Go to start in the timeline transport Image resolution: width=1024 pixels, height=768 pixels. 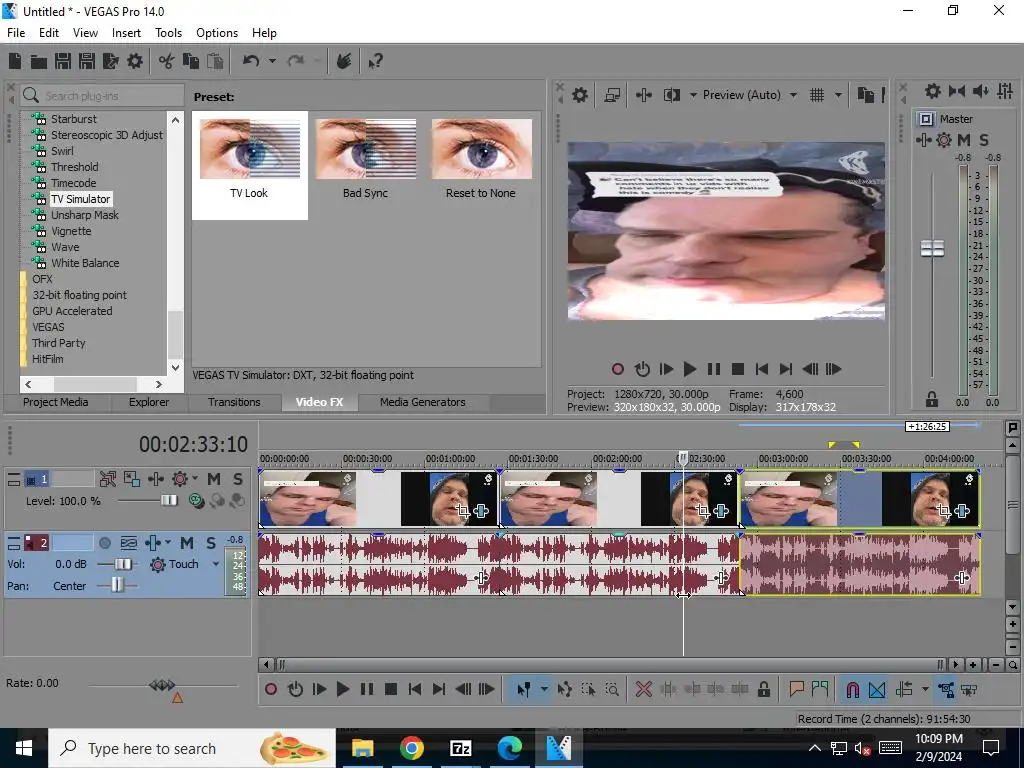click(415, 689)
